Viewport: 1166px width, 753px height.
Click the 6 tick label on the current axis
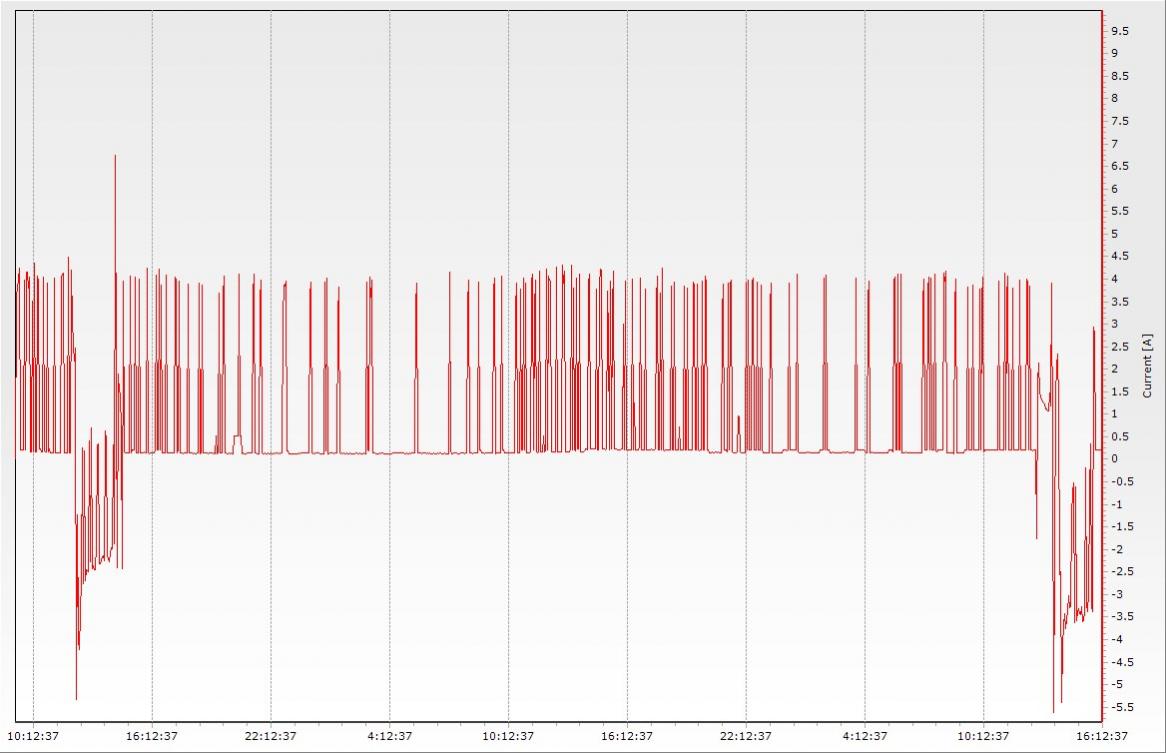click(x=1115, y=189)
